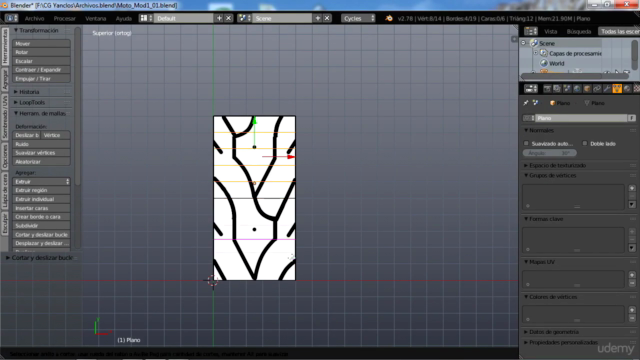Click the scene browse icon

pyautogui.click(x=244, y=18)
